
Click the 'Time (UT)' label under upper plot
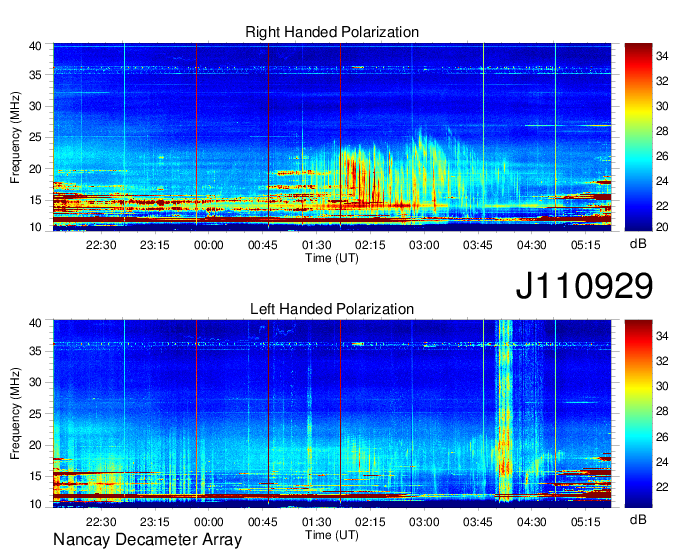tap(332, 258)
